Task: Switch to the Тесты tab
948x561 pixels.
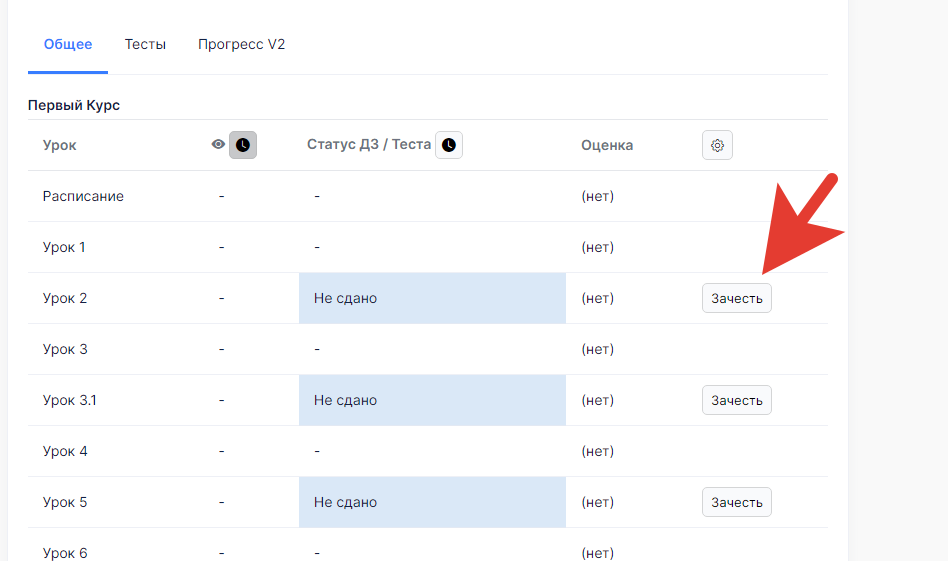Action: (145, 44)
